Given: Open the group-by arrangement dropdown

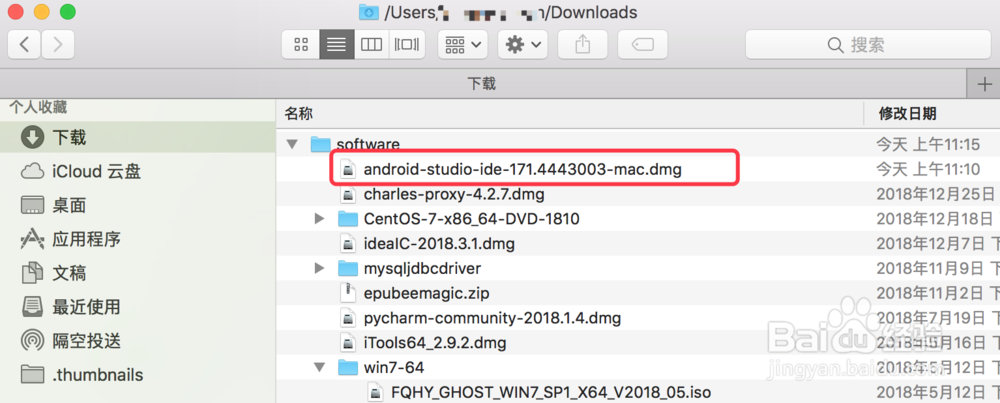Looking at the screenshot, I should [x=463, y=45].
